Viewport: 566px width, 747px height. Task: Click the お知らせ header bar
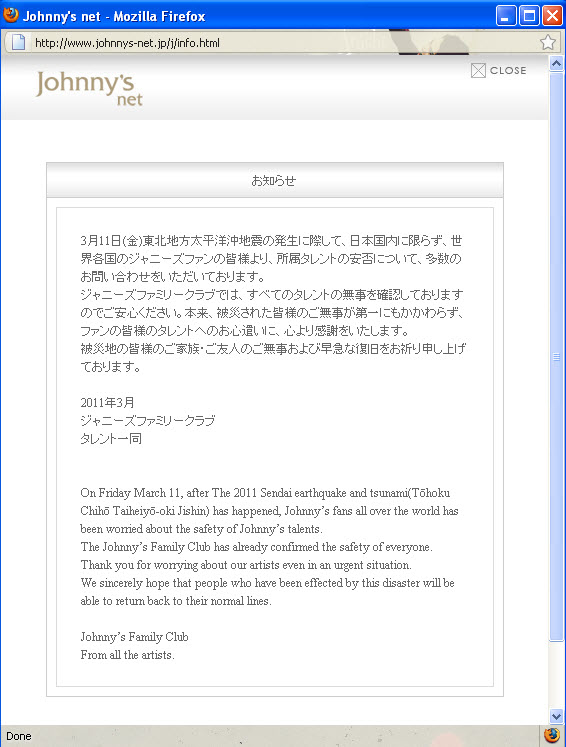coord(274,180)
